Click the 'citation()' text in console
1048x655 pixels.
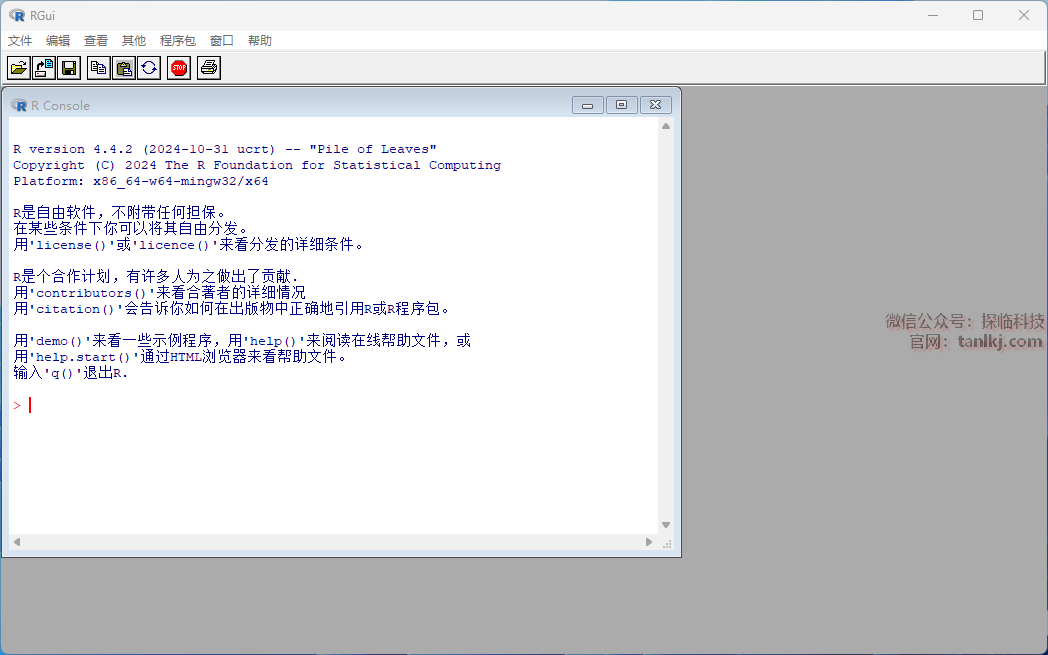click(76, 309)
